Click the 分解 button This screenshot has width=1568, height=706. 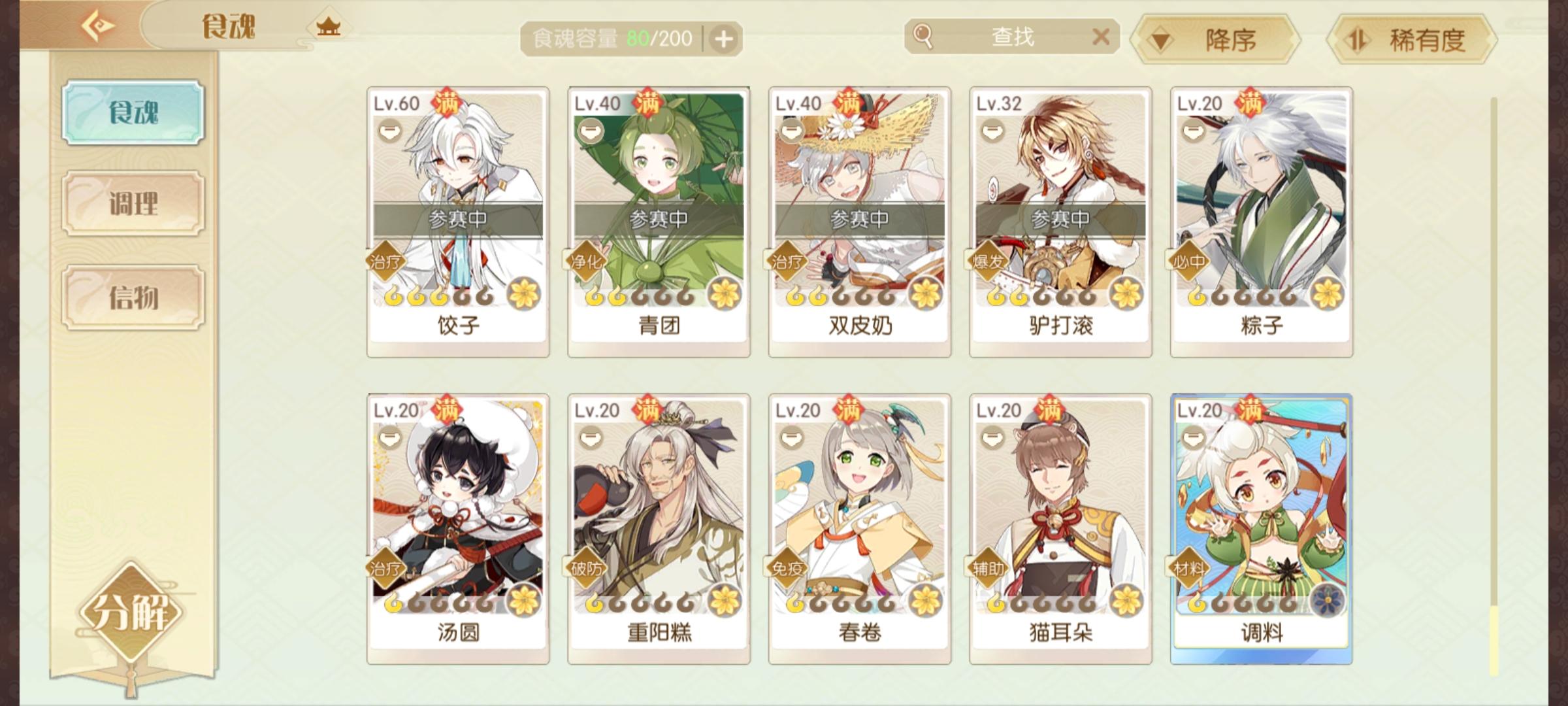tap(131, 613)
